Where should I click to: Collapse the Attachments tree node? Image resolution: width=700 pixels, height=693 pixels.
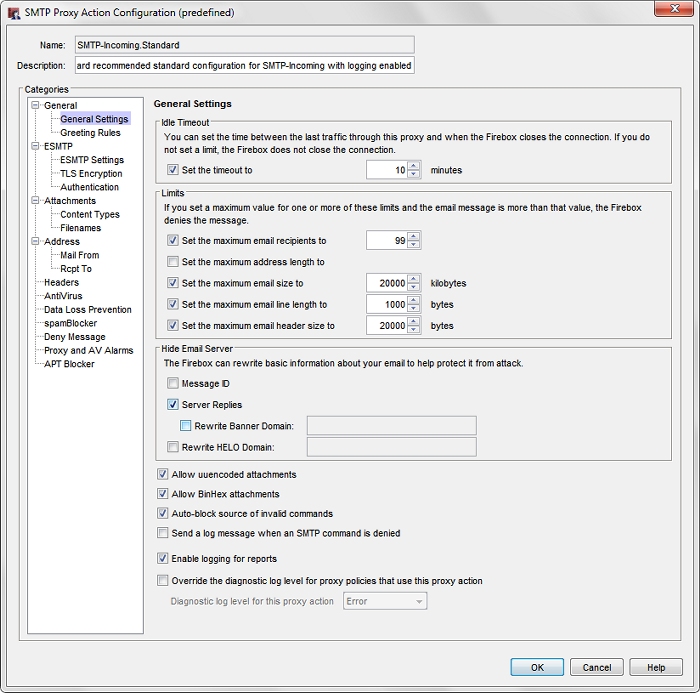36,201
